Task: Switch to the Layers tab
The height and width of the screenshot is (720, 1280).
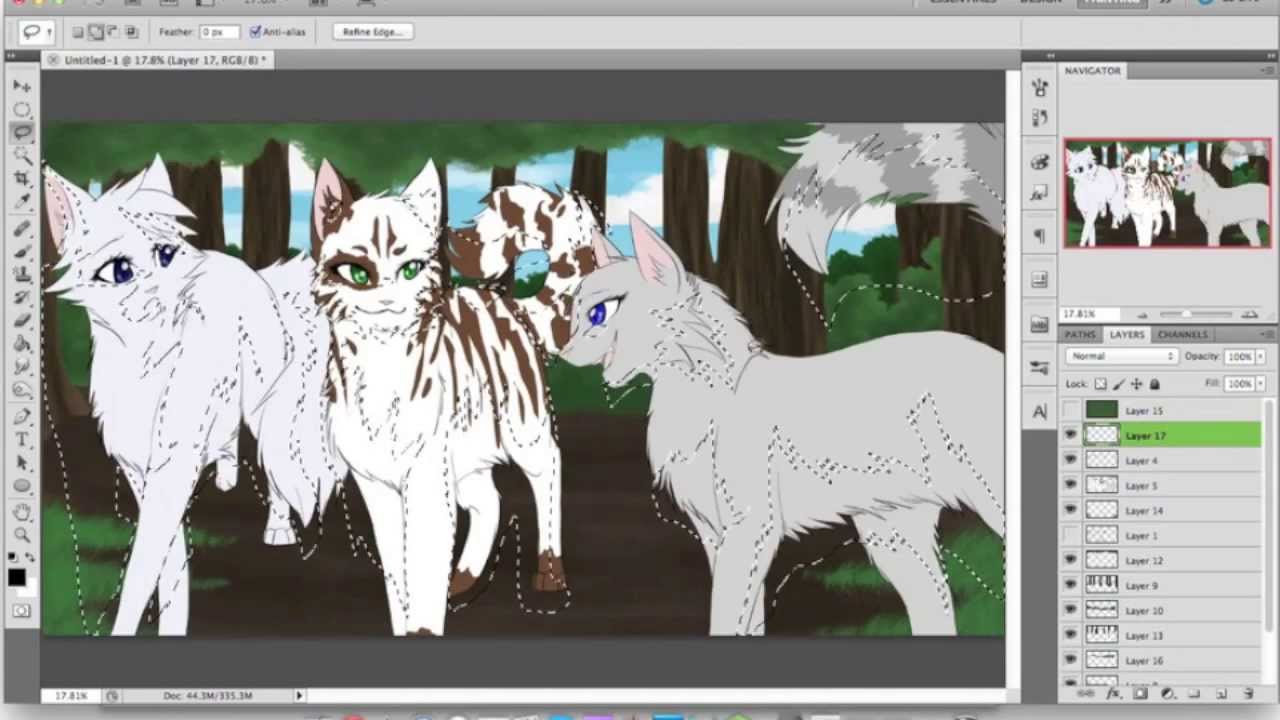Action: coord(1126,334)
